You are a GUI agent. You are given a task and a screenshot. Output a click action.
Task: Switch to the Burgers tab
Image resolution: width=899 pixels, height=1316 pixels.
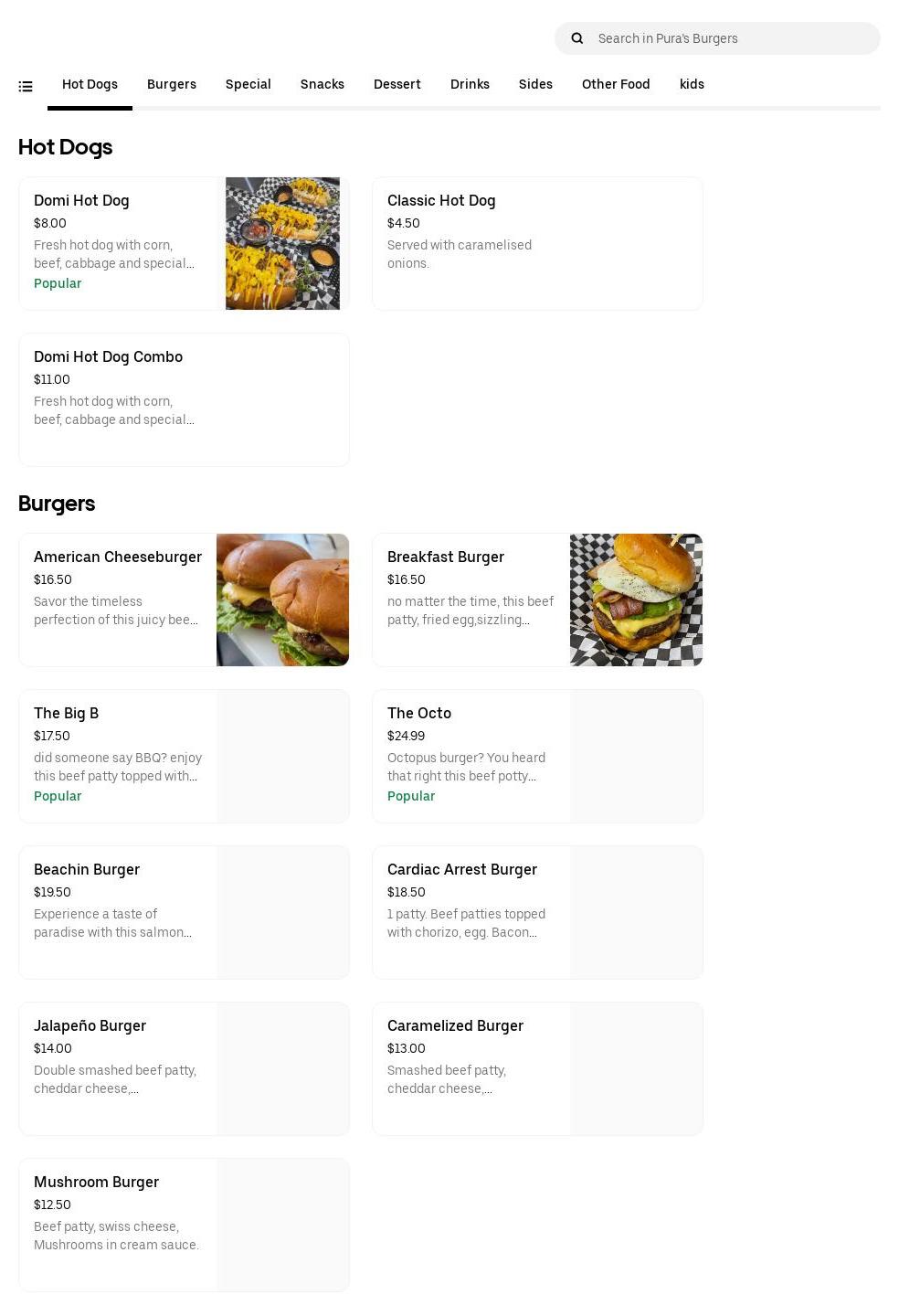click(172, 84)
